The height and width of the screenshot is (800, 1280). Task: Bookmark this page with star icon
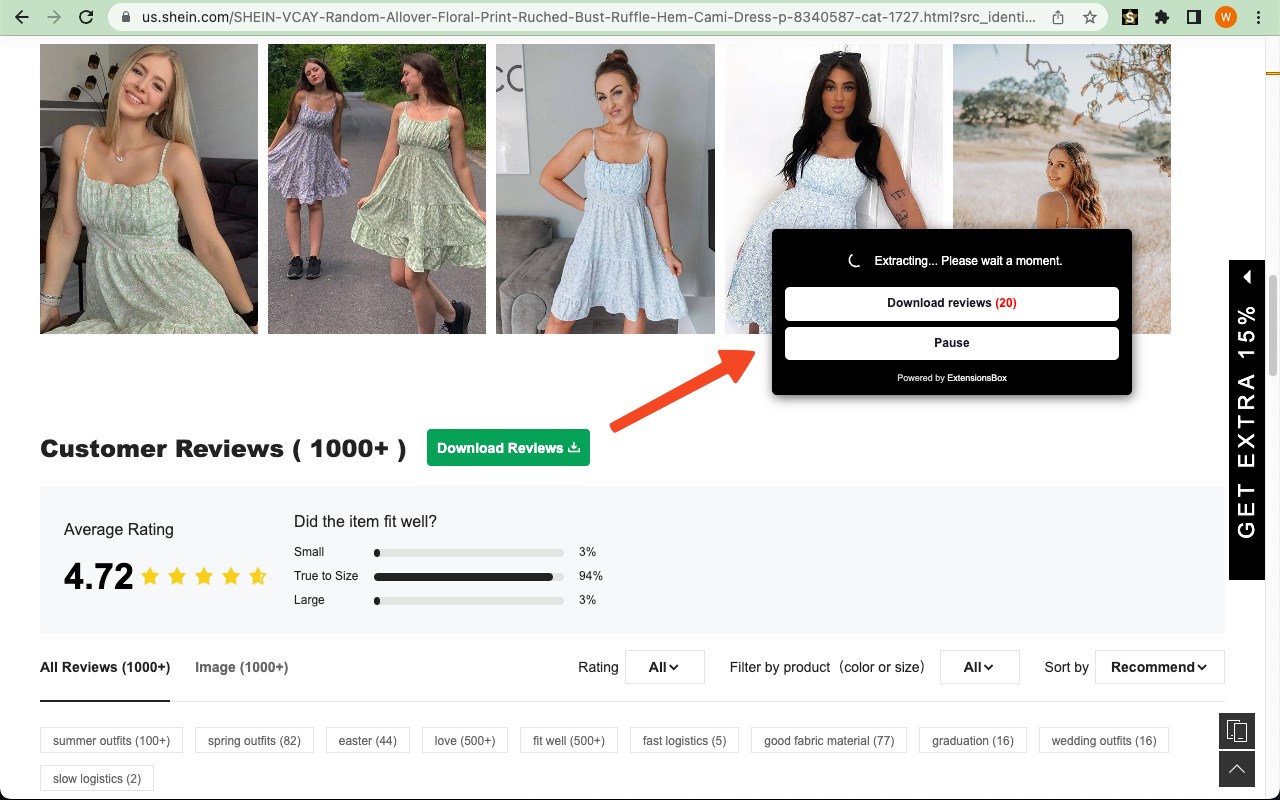(x=1090, y=17)
